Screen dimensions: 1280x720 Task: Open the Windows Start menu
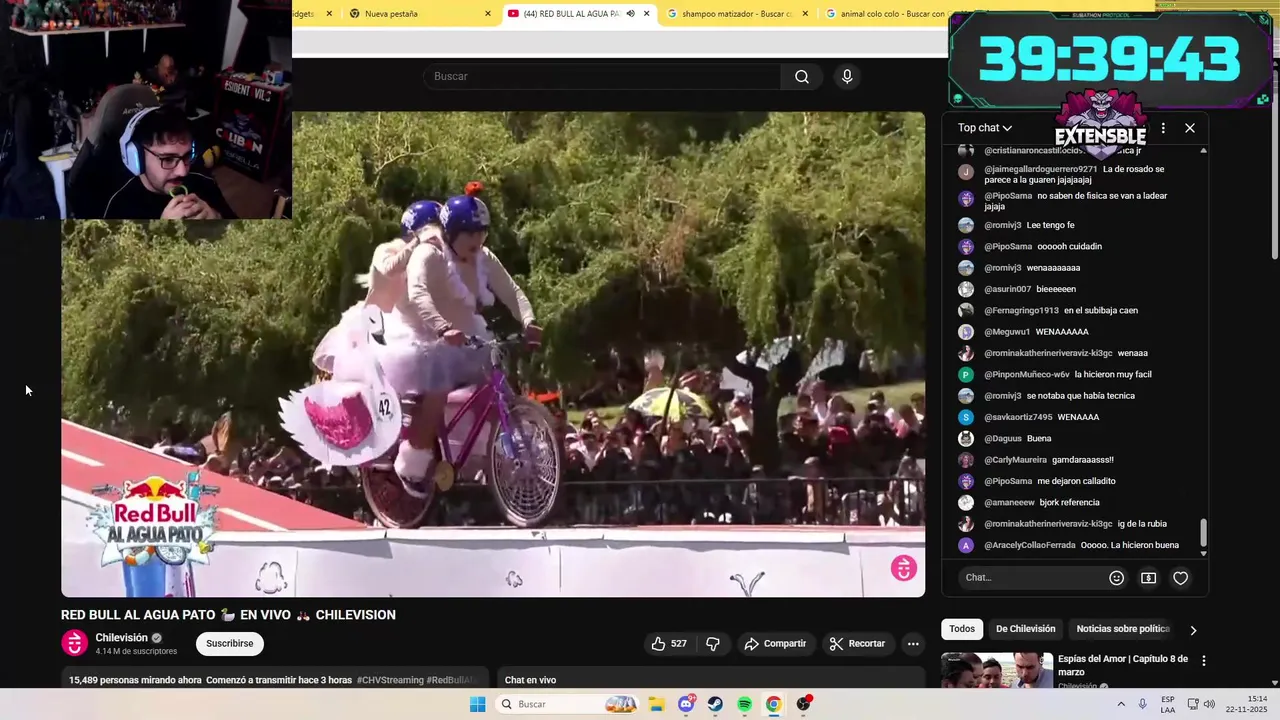tap(478, 704)
